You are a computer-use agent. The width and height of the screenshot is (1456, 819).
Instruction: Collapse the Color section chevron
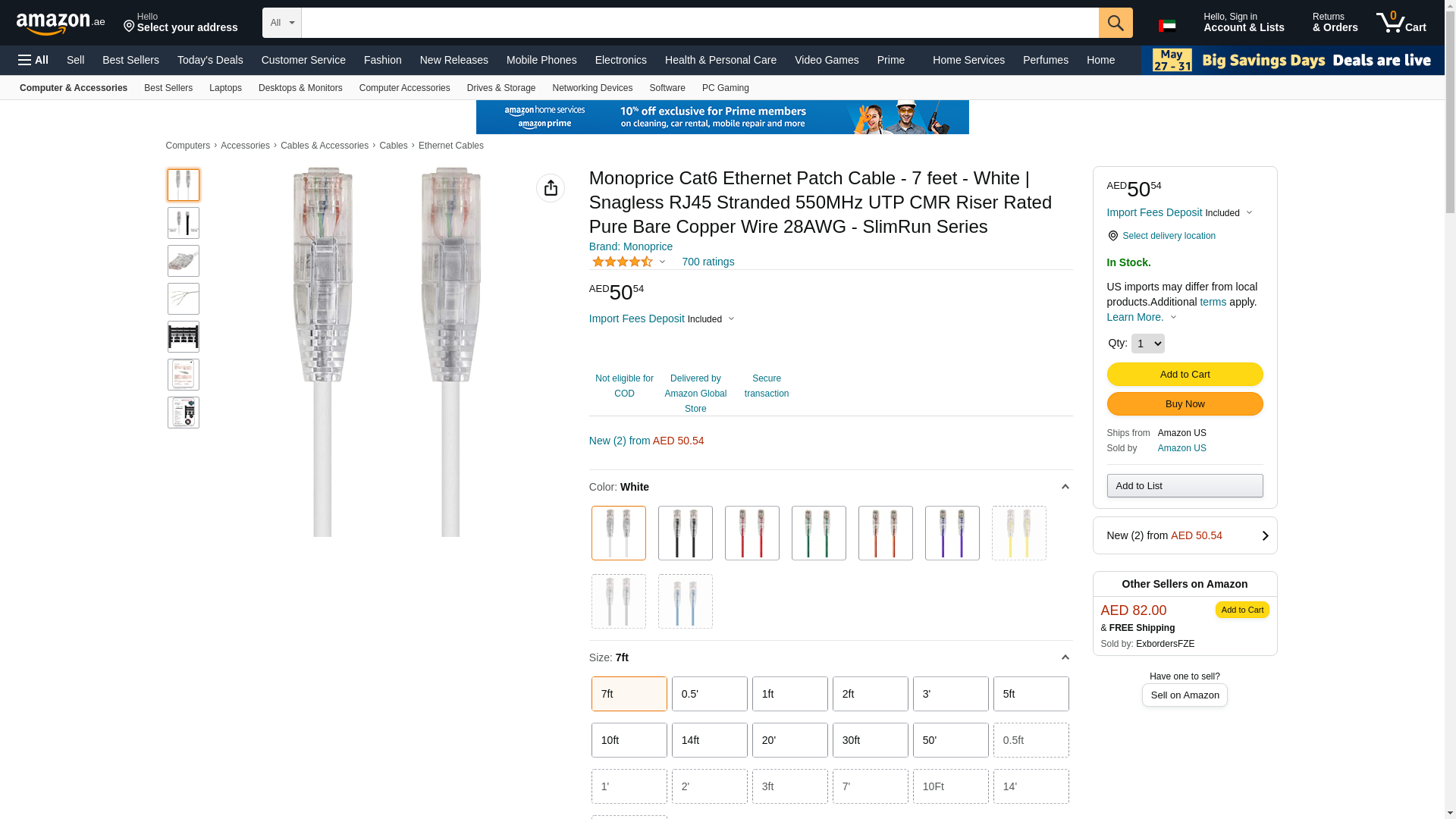pos(1065,487)
